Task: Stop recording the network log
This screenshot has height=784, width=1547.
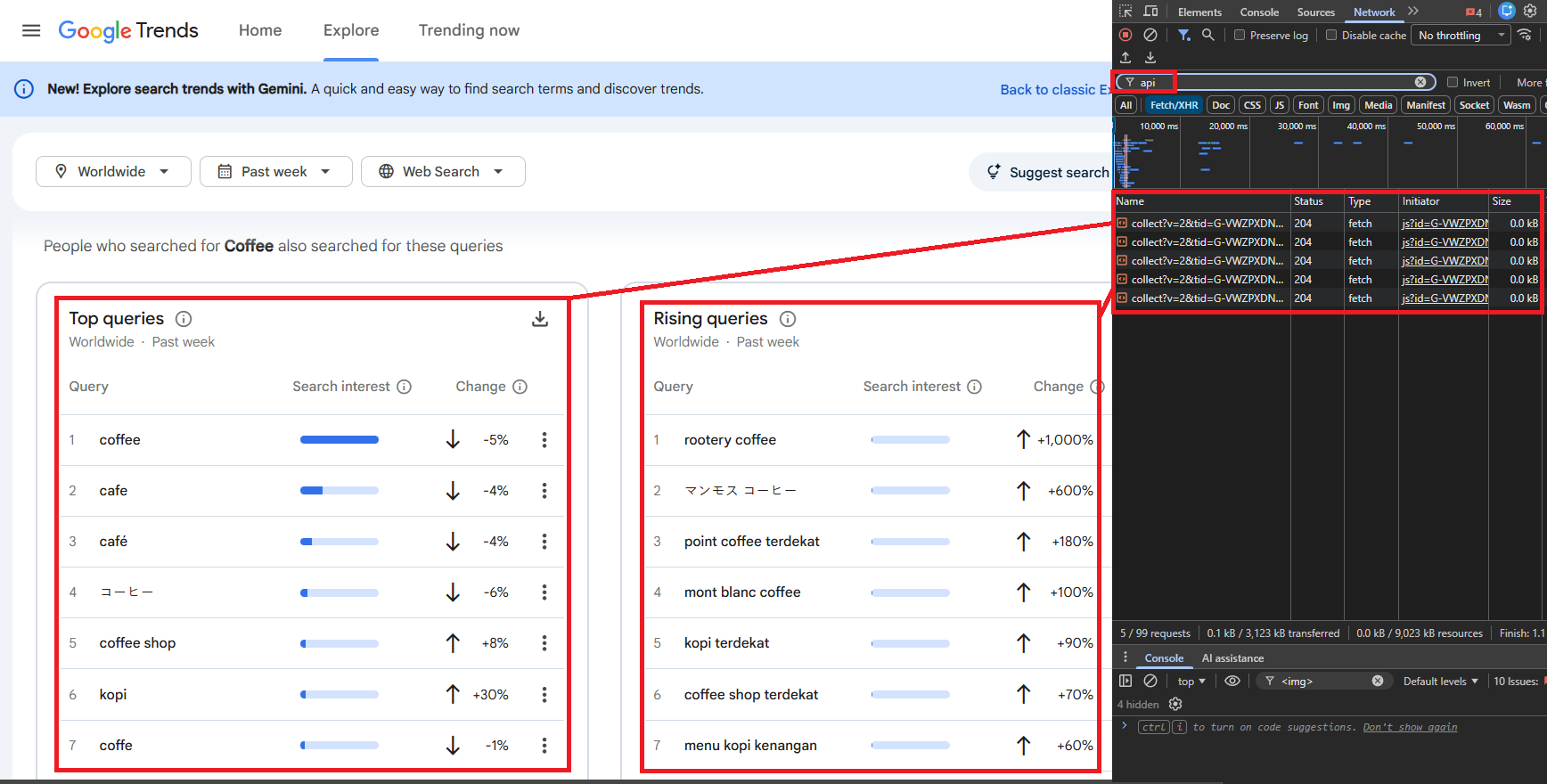Action: tap(1125, 35)
